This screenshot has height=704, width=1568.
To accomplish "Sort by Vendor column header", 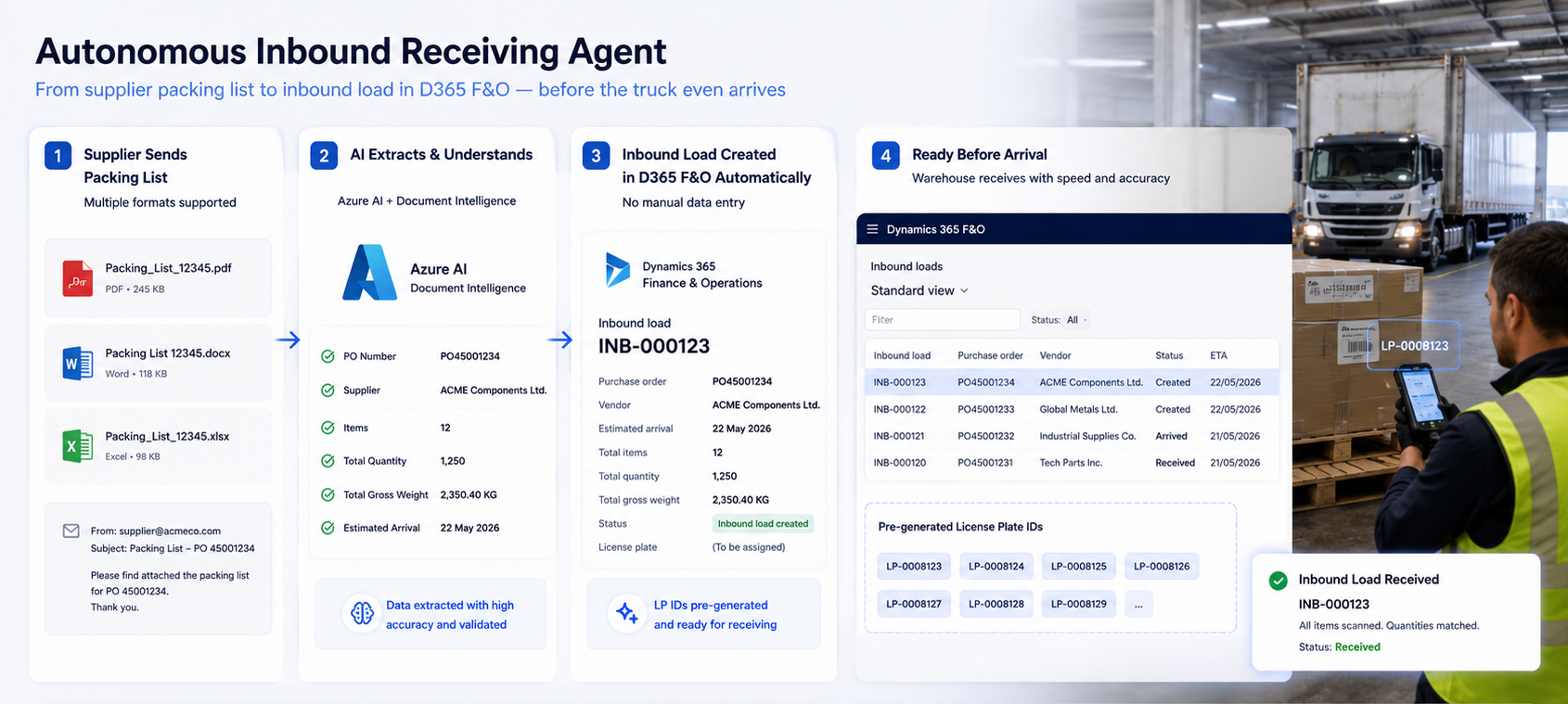I will click(1055, 355).
